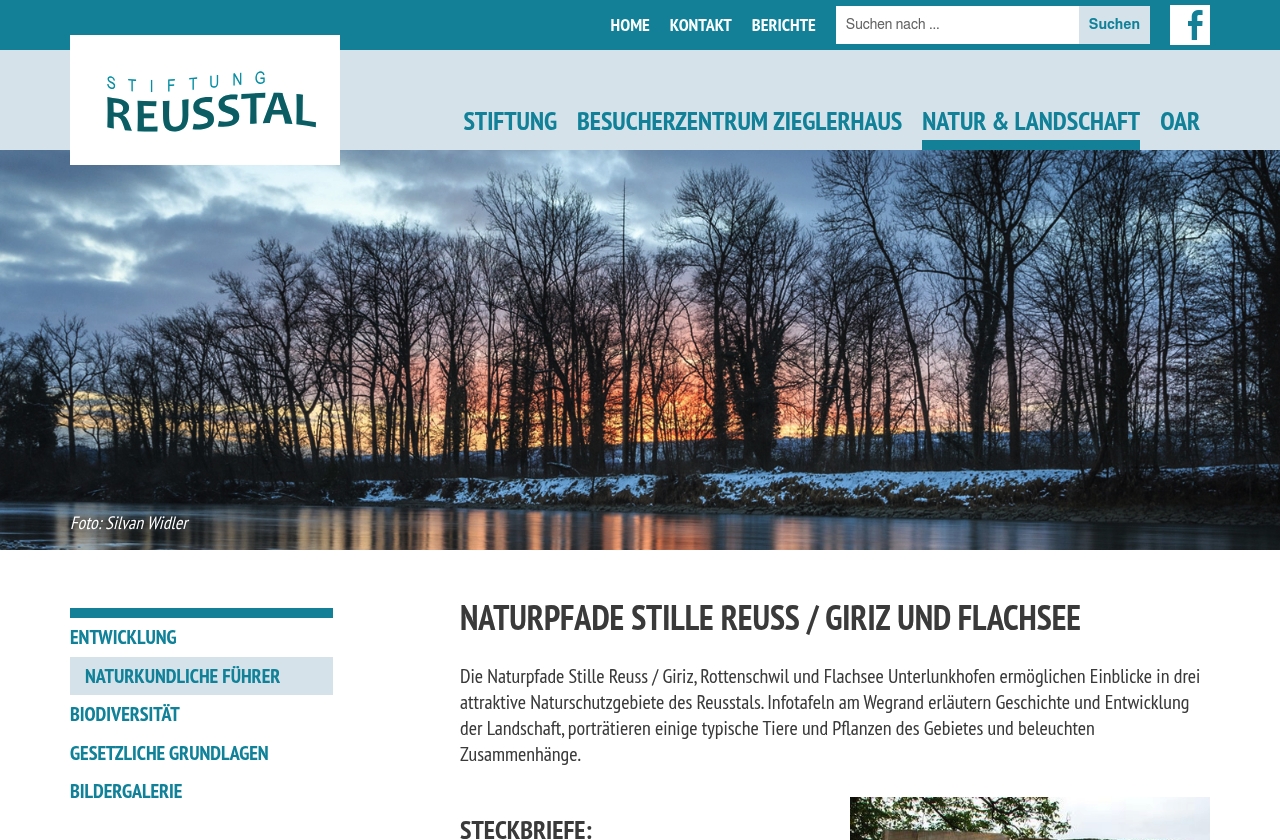Open ENTWICKLUNG in the sidebar
This screenshot has width=1280, height=840.
(123, 637)
